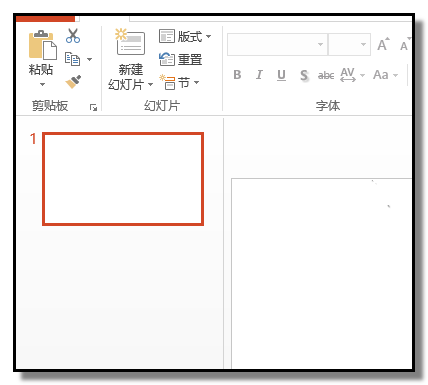Expand the character spacing dropdown arrow
The height and width of the screenshot is (385, 428).
click(363, 76)
